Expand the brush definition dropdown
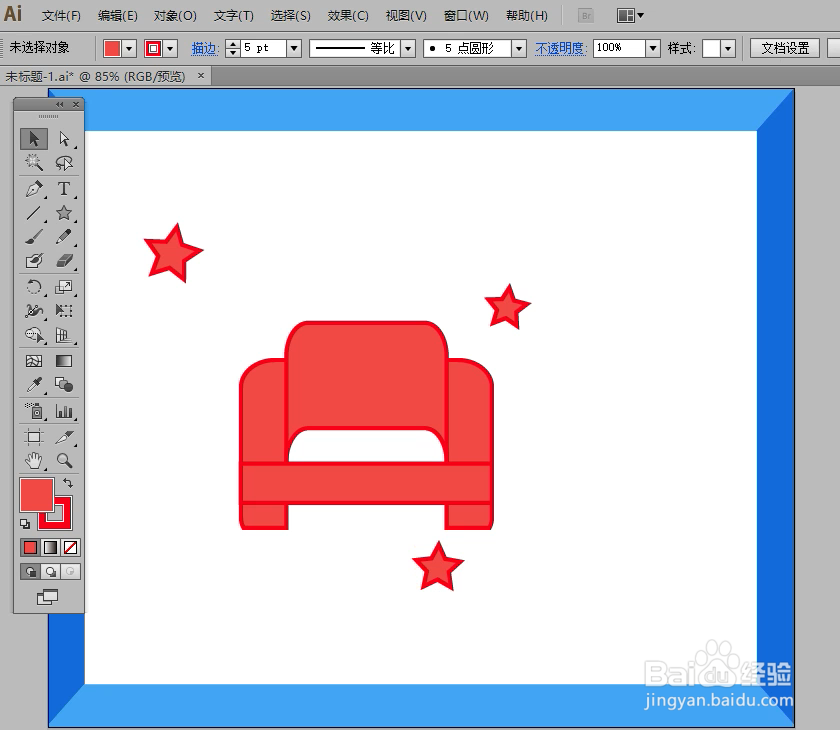The image size is (840, 730). [x=519, y=49]
